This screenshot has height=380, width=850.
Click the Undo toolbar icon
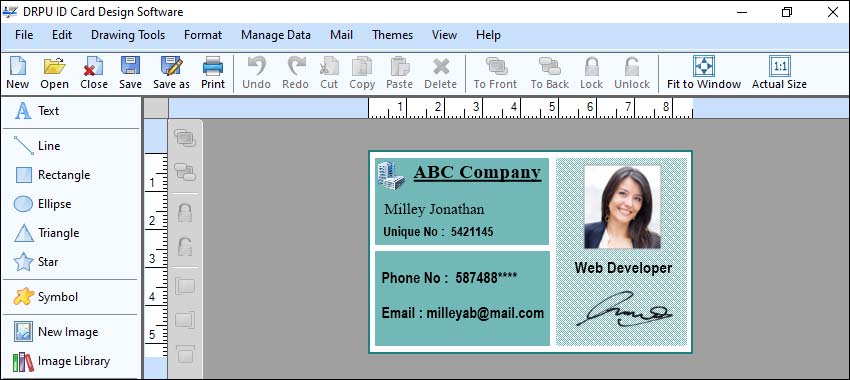pyautogui.click(x=256, y=66)
